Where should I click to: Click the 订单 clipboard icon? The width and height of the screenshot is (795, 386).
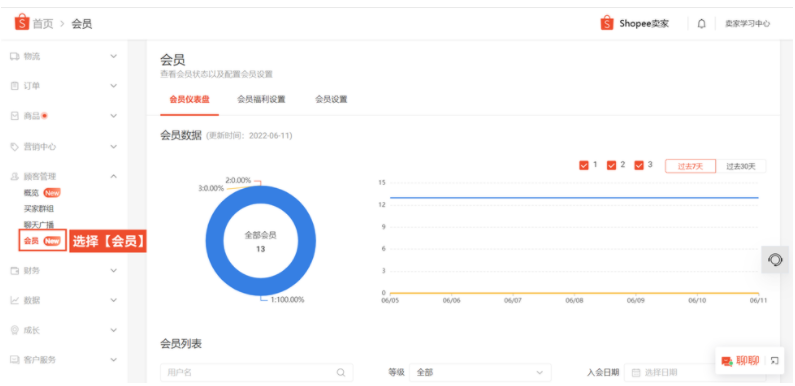tap(15, 86)
